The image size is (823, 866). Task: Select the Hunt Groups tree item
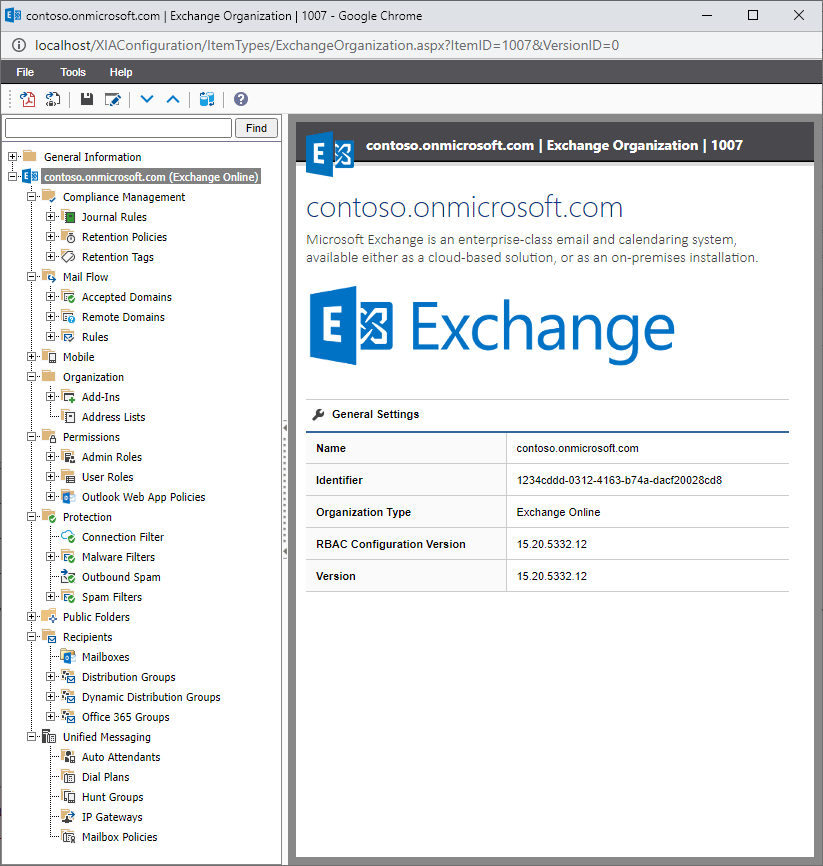(x=112, y=797)
